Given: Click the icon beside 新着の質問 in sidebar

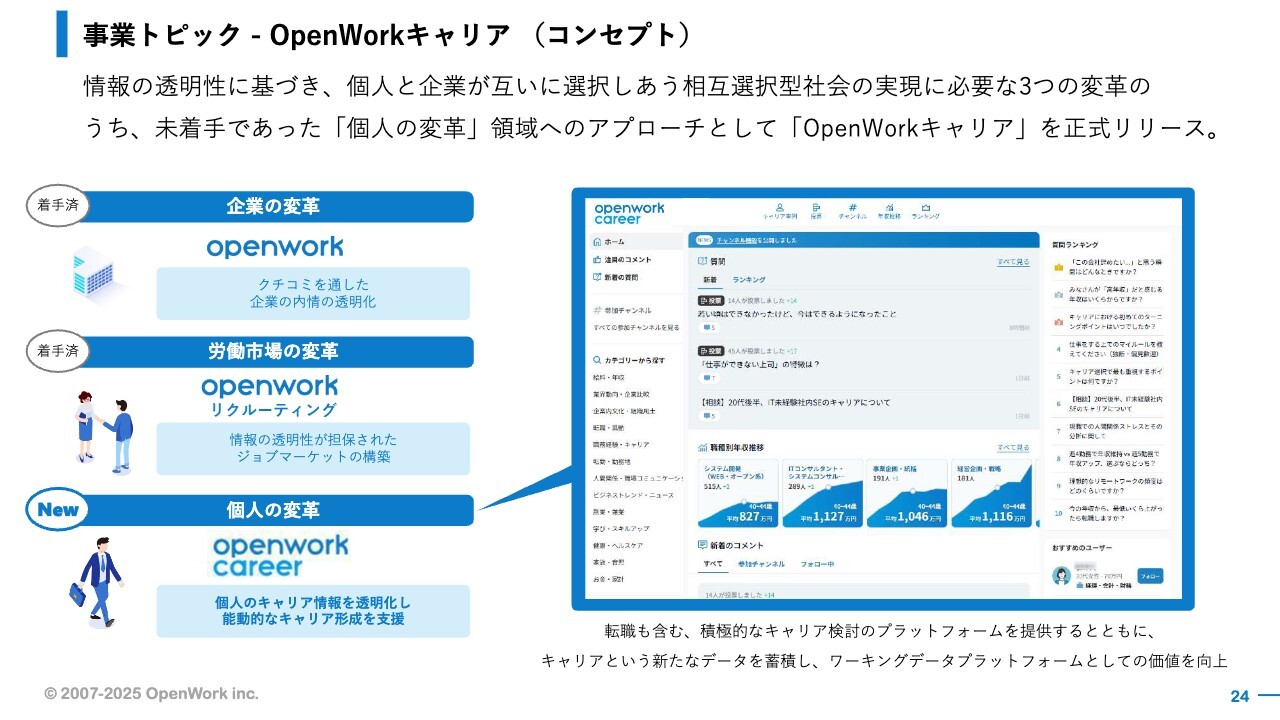Looking at the screenshot, I should (597, 277).
